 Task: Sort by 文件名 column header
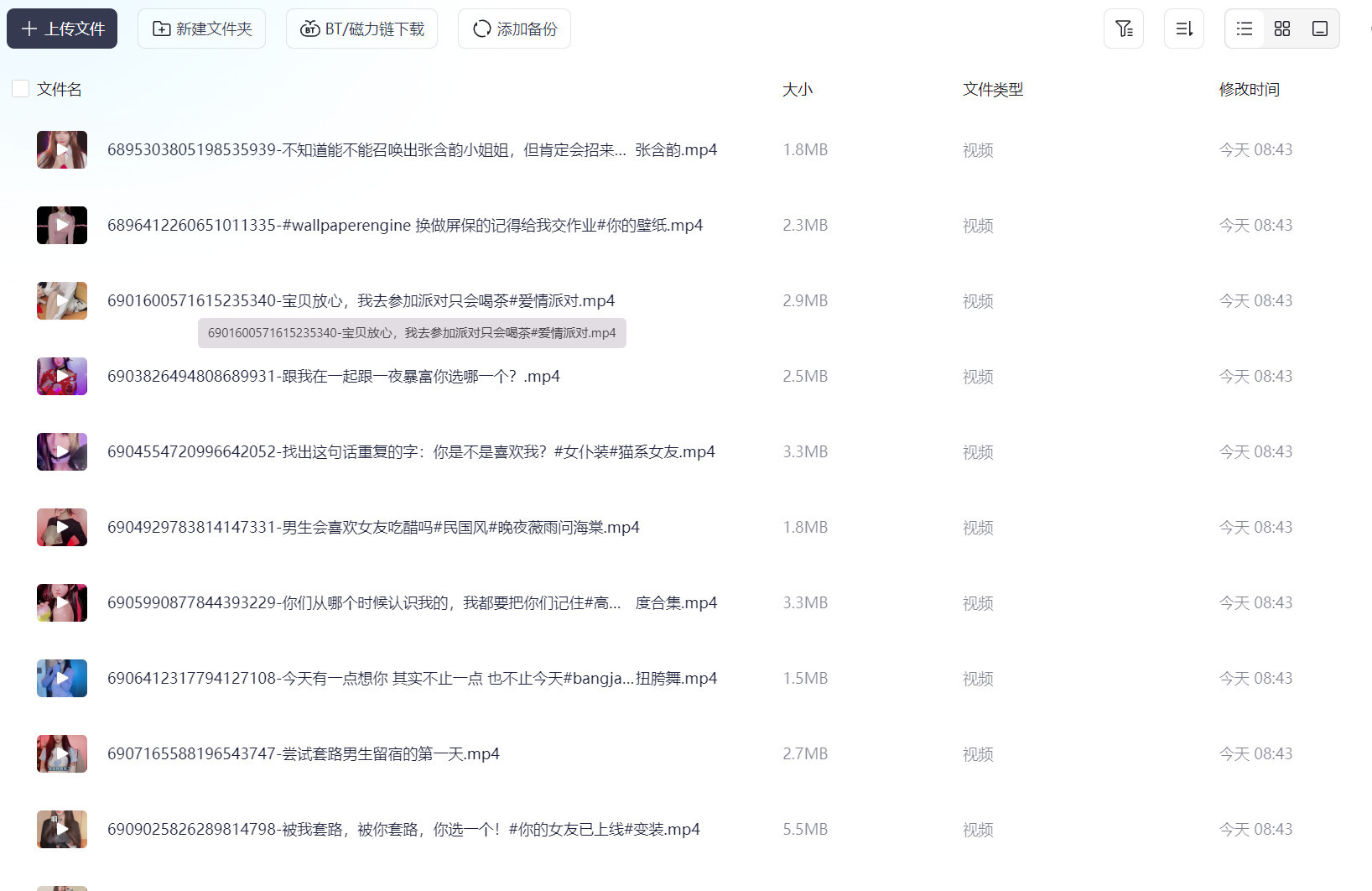(59, 89)
